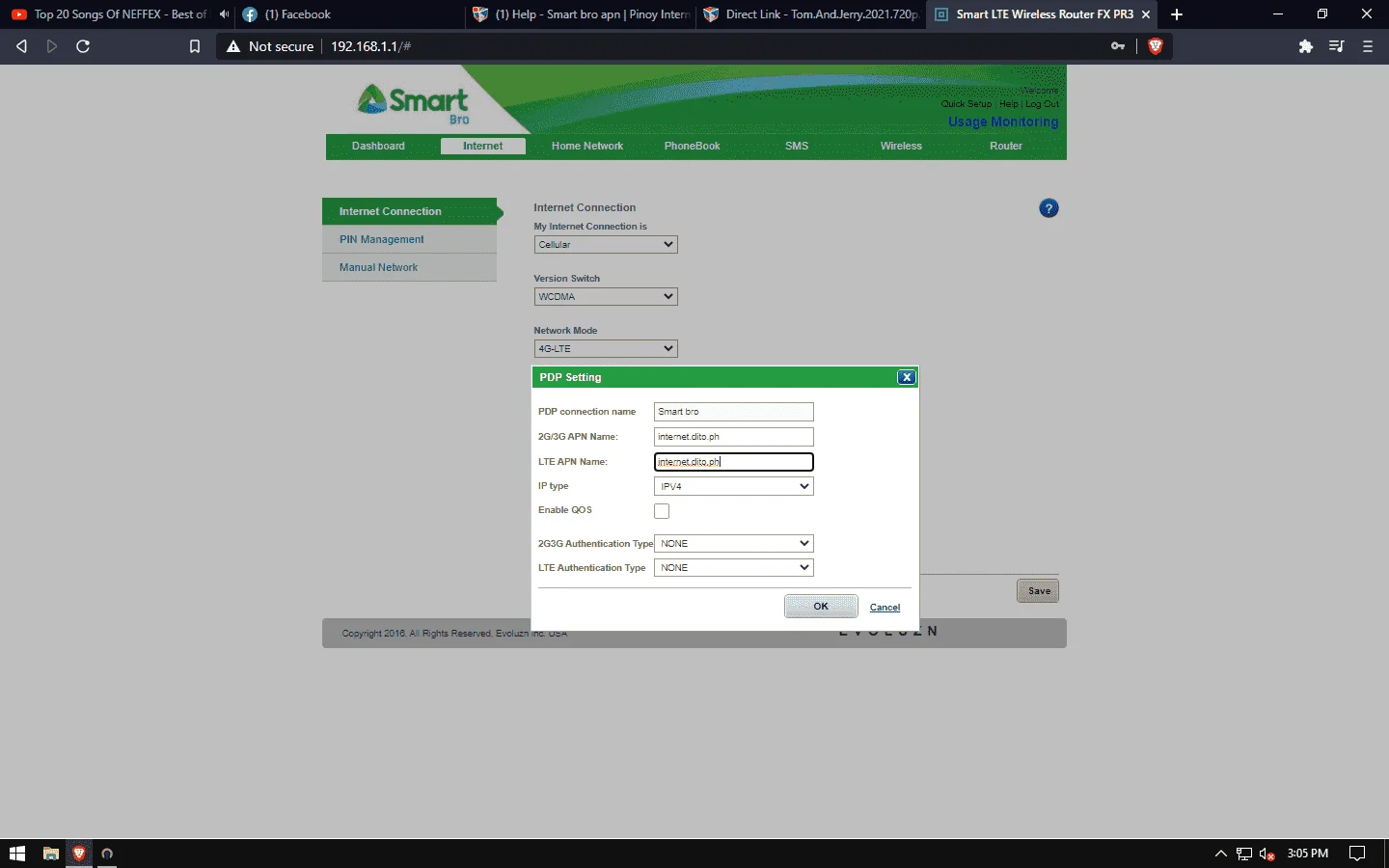Close the Smart LTE Wireless Router tab
Viewport: 1389px width, 868px height.
point(1146,14)
